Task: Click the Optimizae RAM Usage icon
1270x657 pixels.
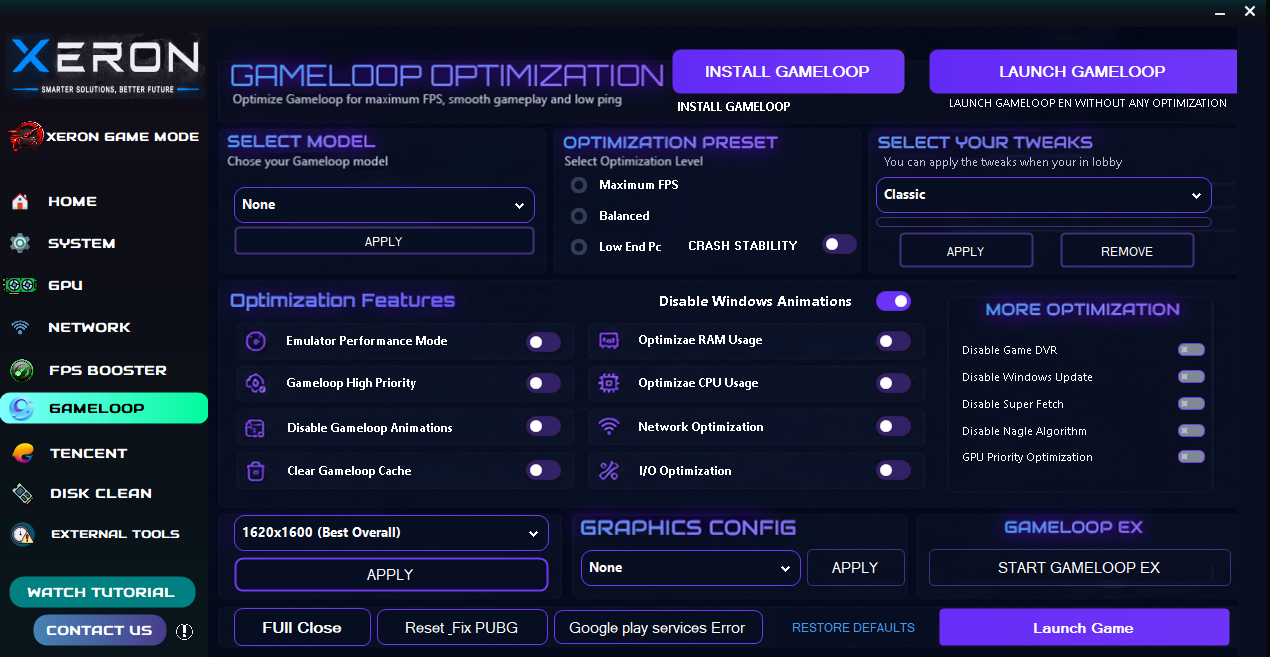Action: [608, 341]
